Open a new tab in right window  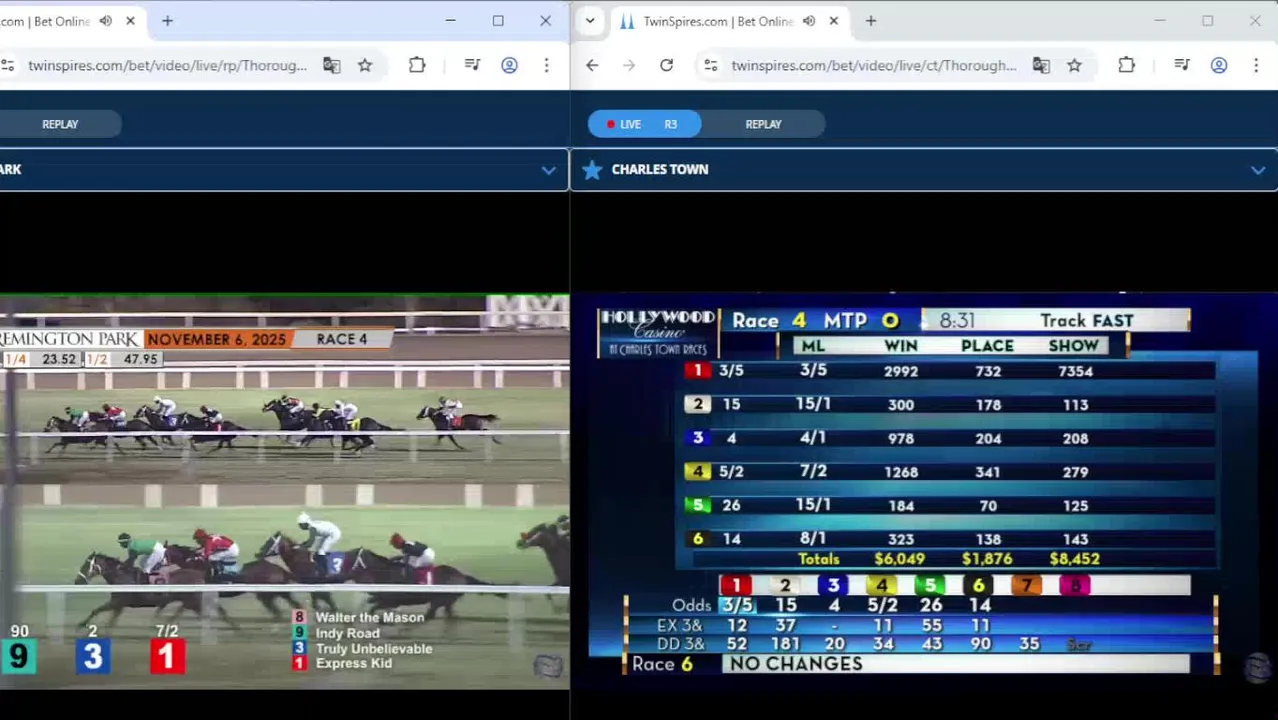coord(871,21)
